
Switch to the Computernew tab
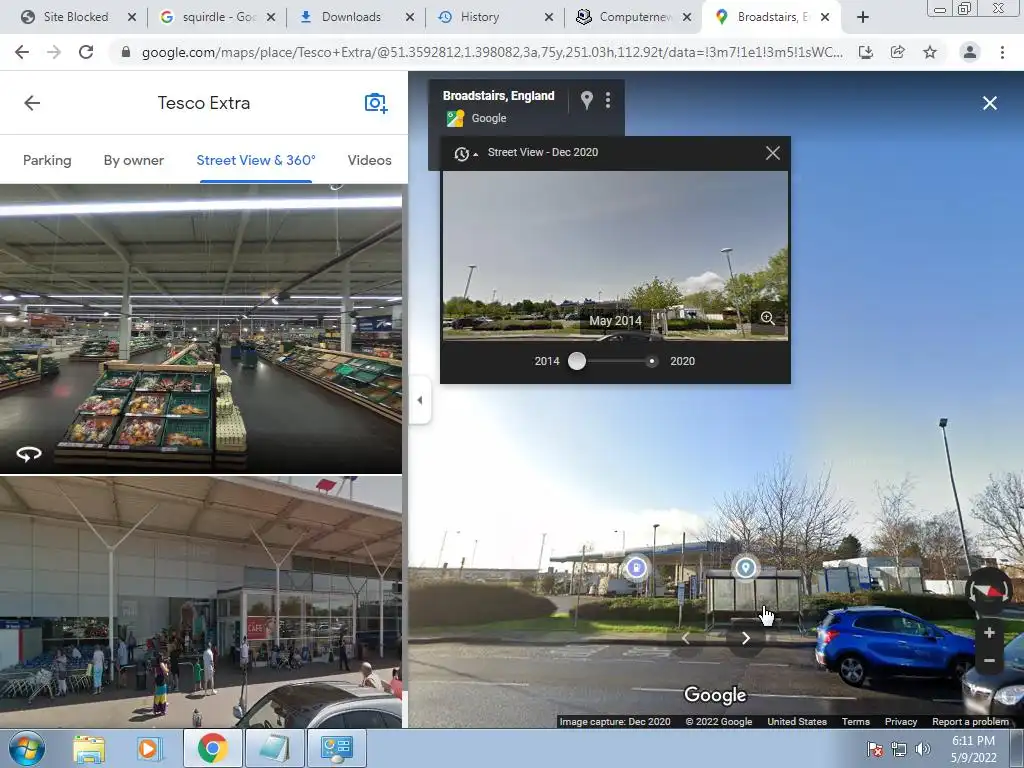click(635, 17)
